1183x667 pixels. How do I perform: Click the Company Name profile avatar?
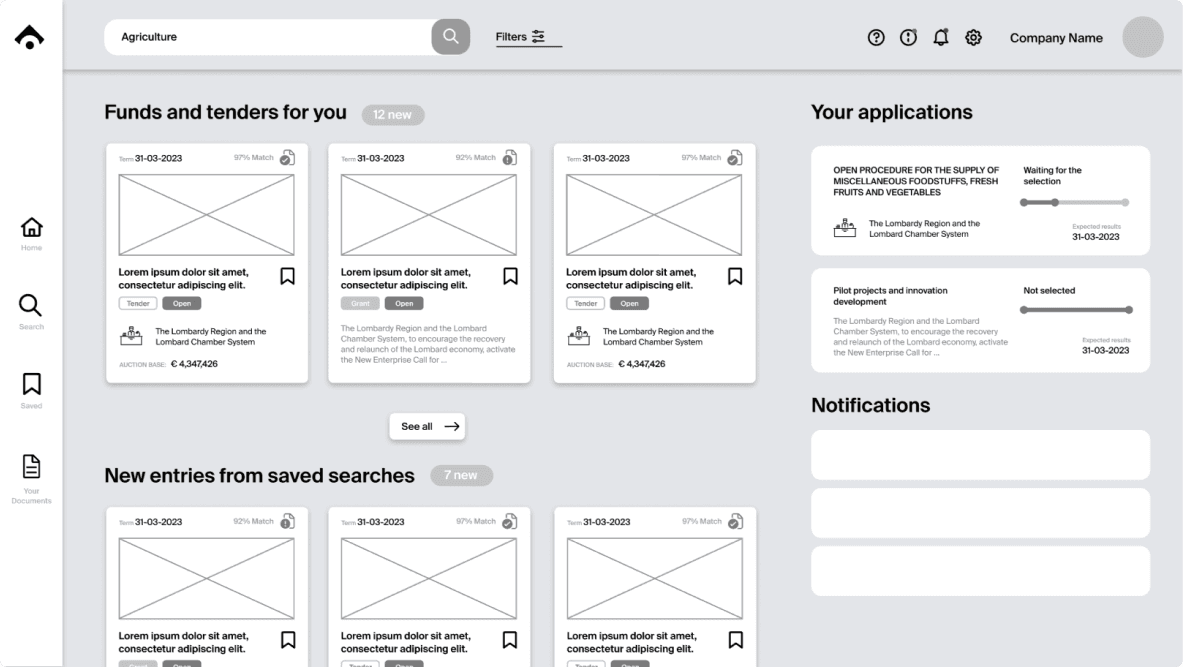[1142, 38]
